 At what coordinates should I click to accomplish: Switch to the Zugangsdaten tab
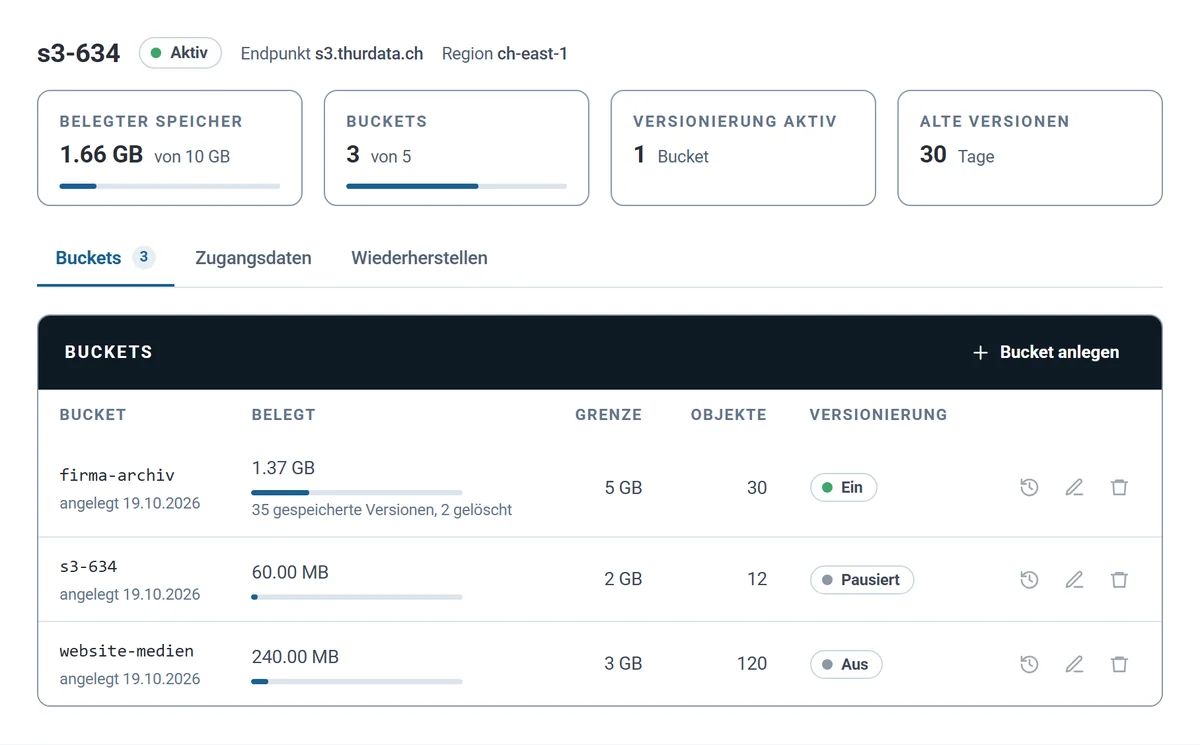point(253,258)
